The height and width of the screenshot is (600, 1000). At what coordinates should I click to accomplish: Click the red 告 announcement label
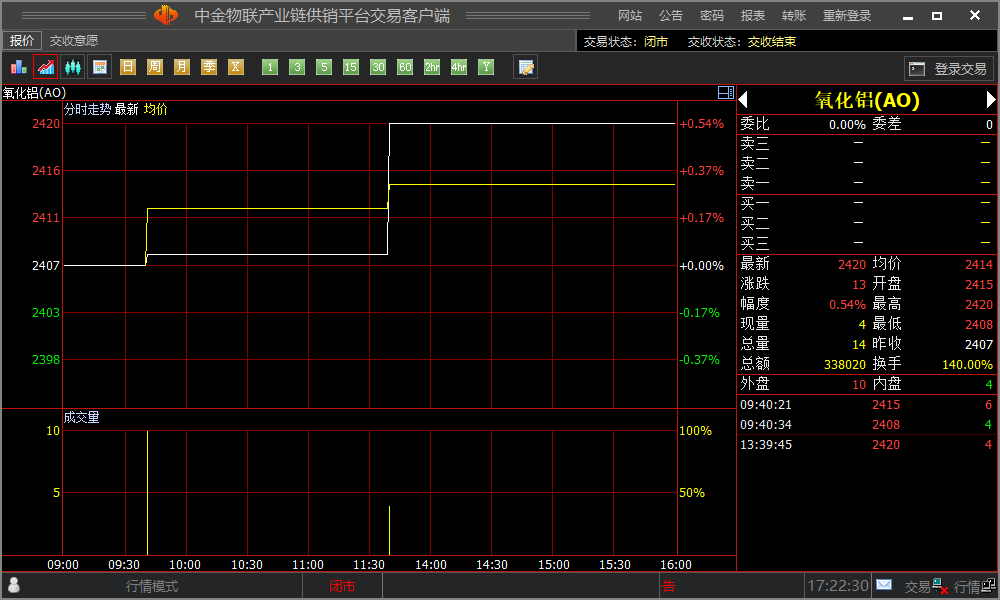[x=668, y=586]
